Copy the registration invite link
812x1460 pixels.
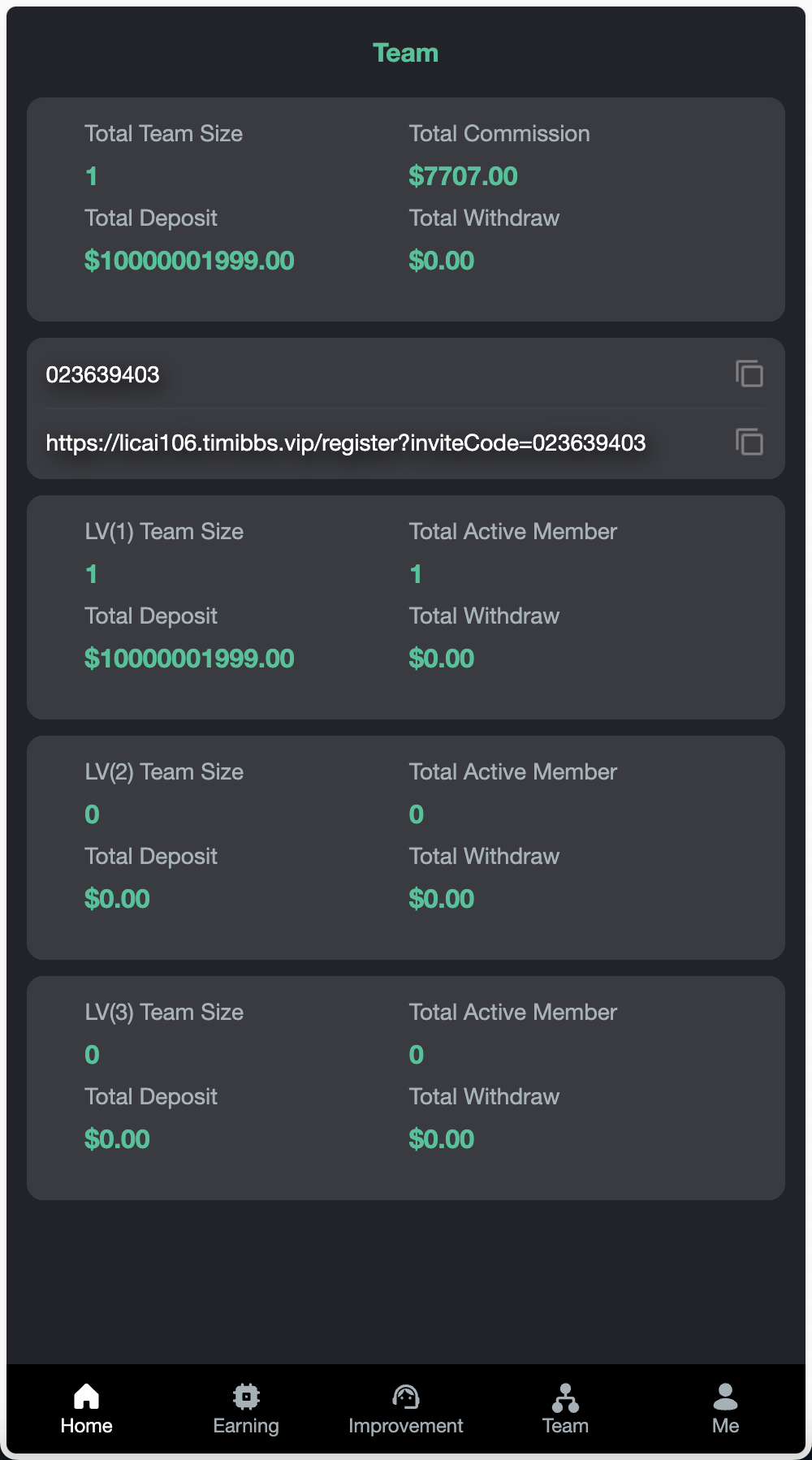pos(748,443)
